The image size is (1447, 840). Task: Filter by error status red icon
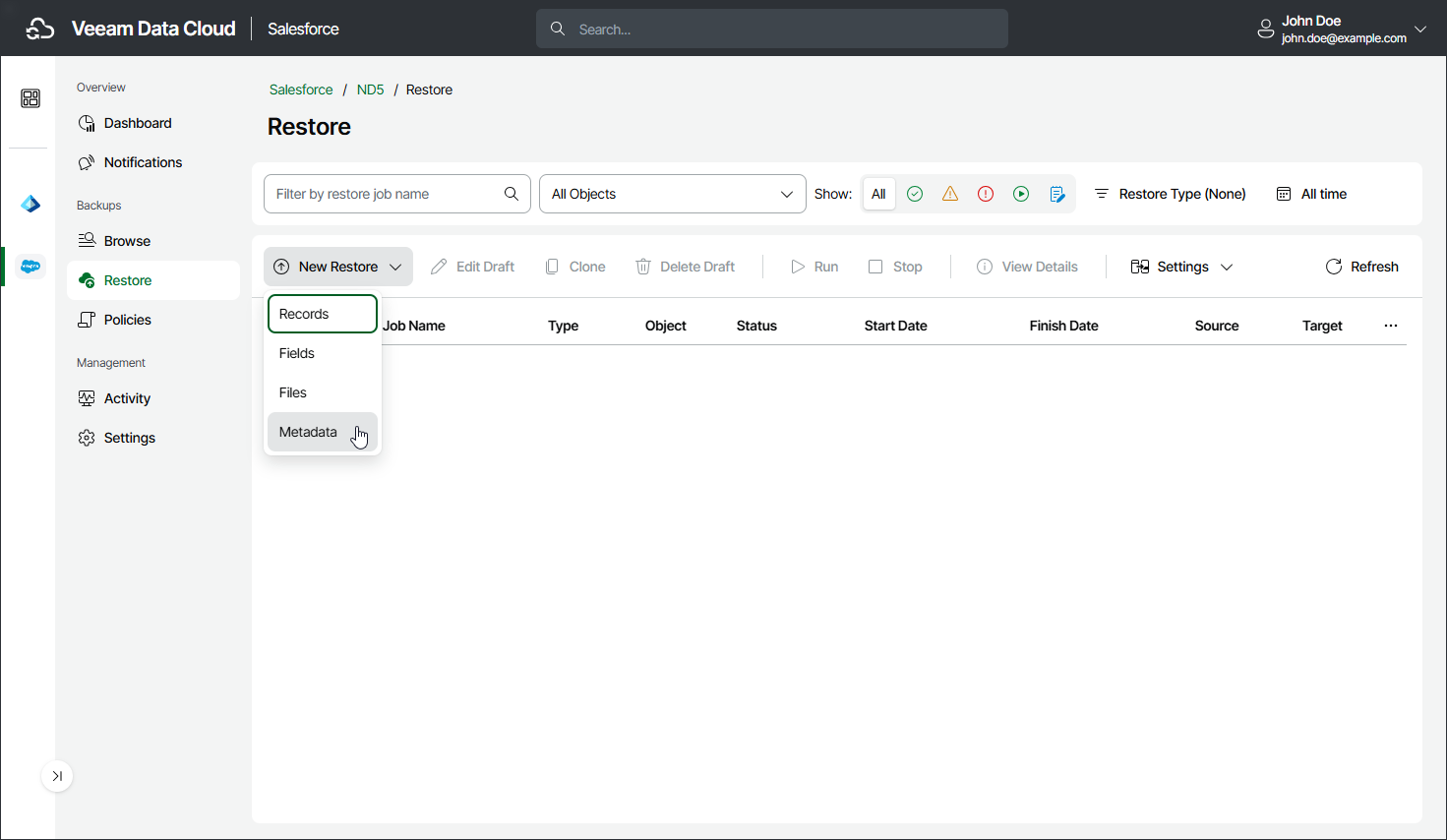pos(986,194)
